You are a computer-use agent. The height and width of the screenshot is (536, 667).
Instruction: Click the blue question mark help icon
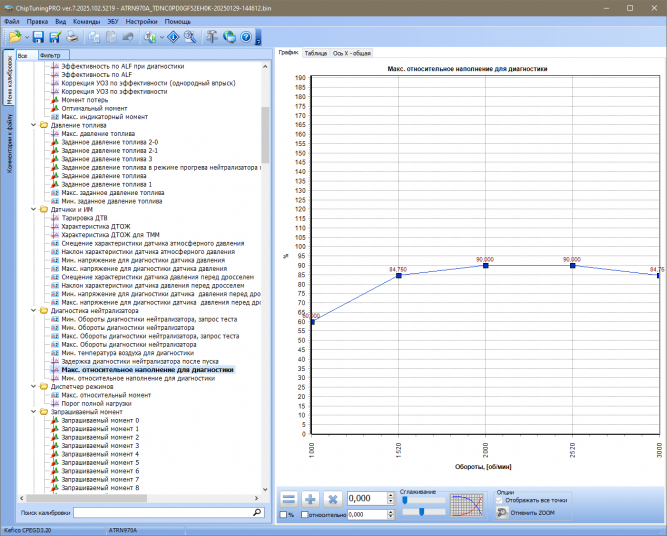tap(246, 37)
